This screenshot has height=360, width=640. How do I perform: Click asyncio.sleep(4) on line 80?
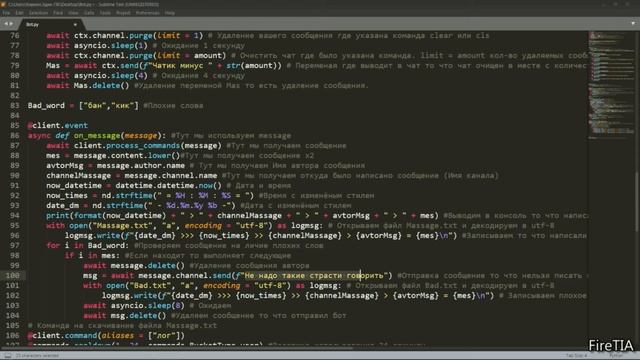coord(111,76)
